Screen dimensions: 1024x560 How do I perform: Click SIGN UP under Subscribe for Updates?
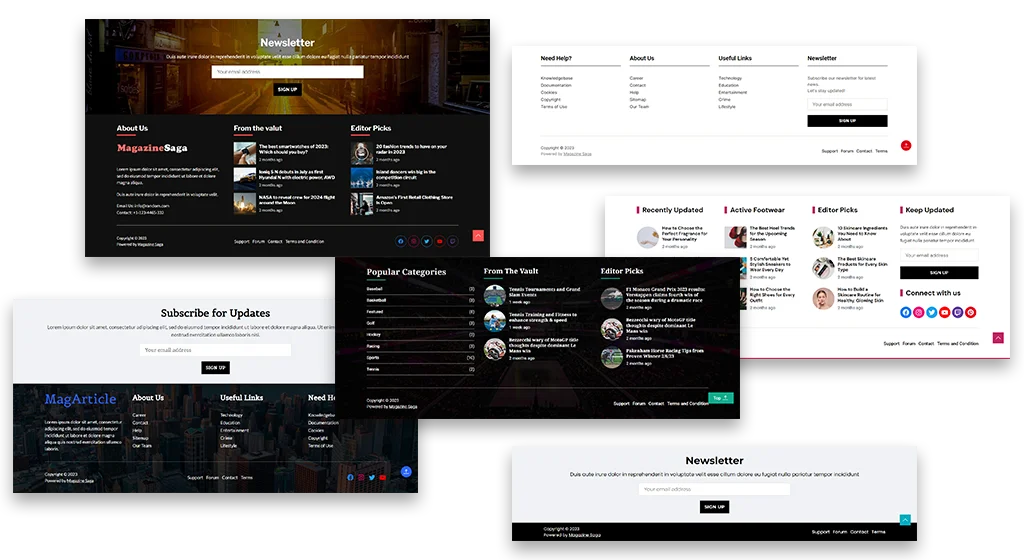[x=216, y=367]
